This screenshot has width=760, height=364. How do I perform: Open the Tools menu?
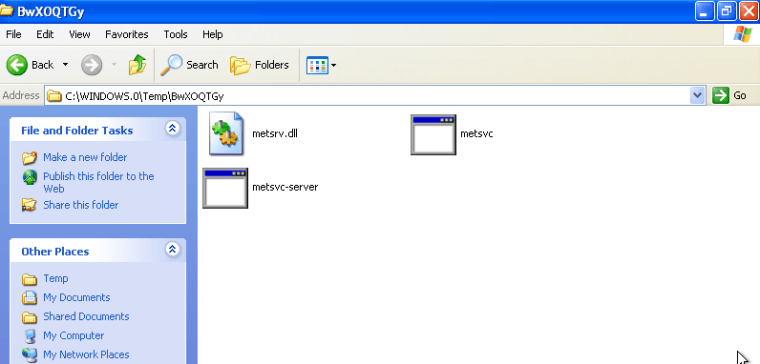pyautogui.click(x=175, y=34)
